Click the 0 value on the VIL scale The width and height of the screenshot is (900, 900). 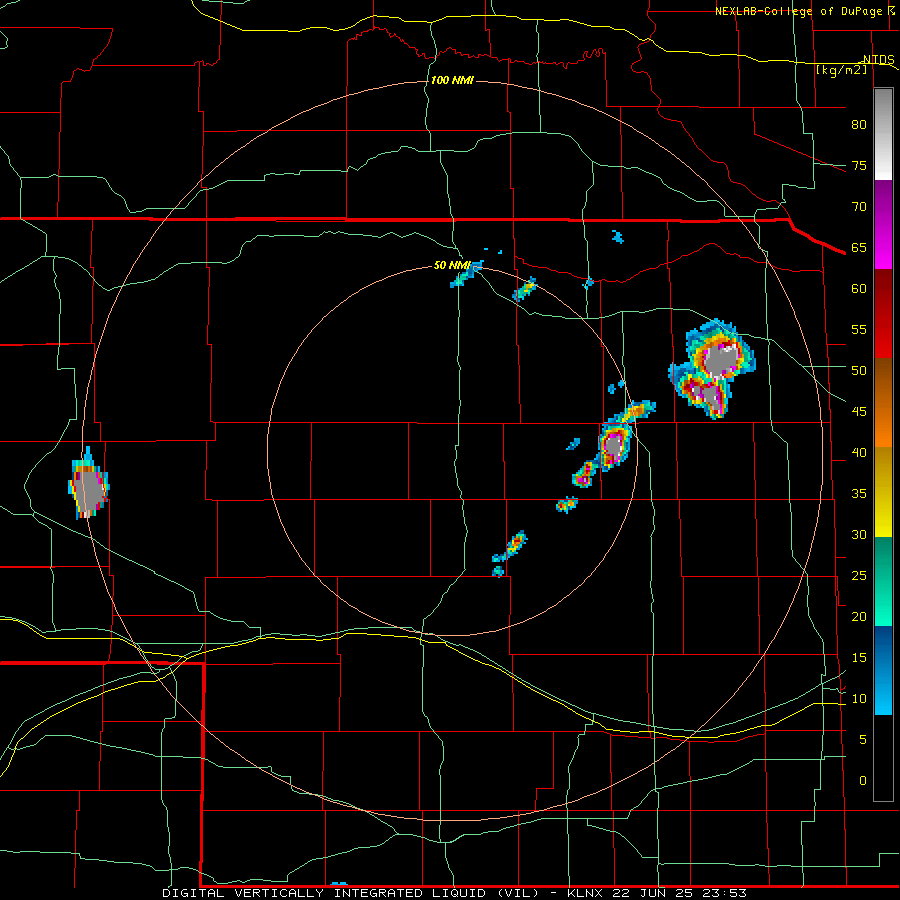coord(863,781)
